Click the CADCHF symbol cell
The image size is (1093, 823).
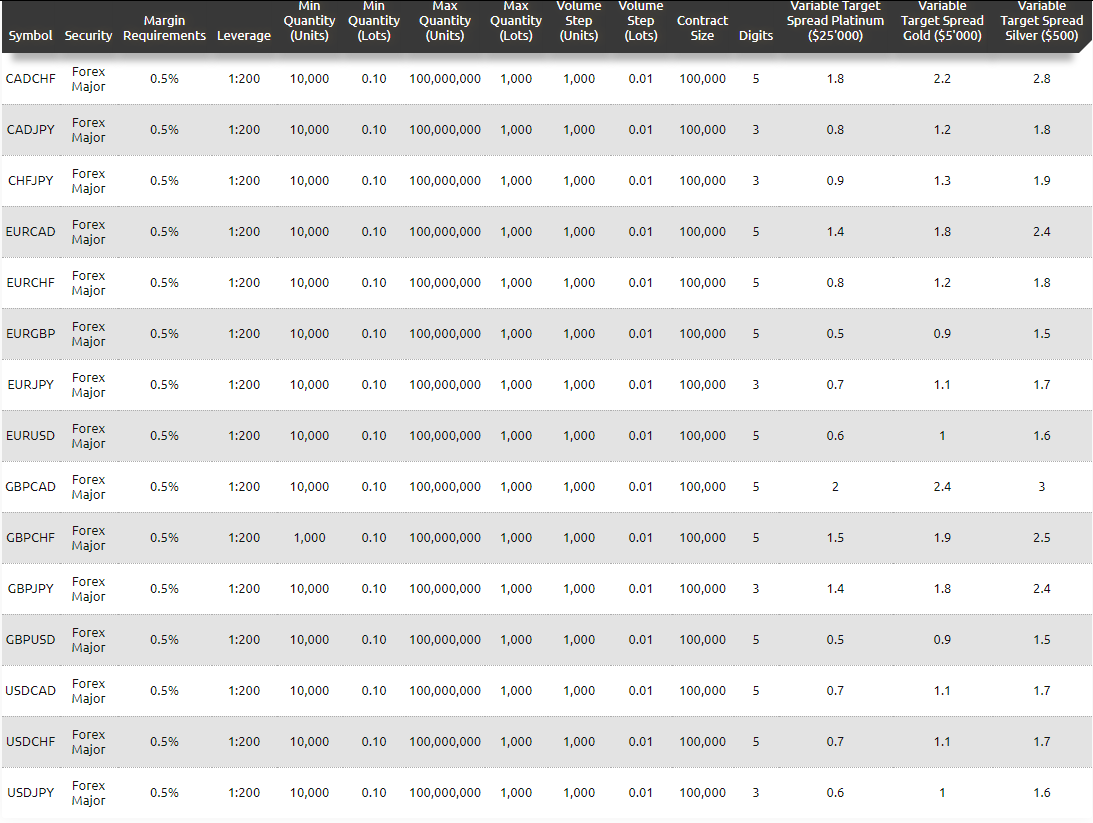30,79
